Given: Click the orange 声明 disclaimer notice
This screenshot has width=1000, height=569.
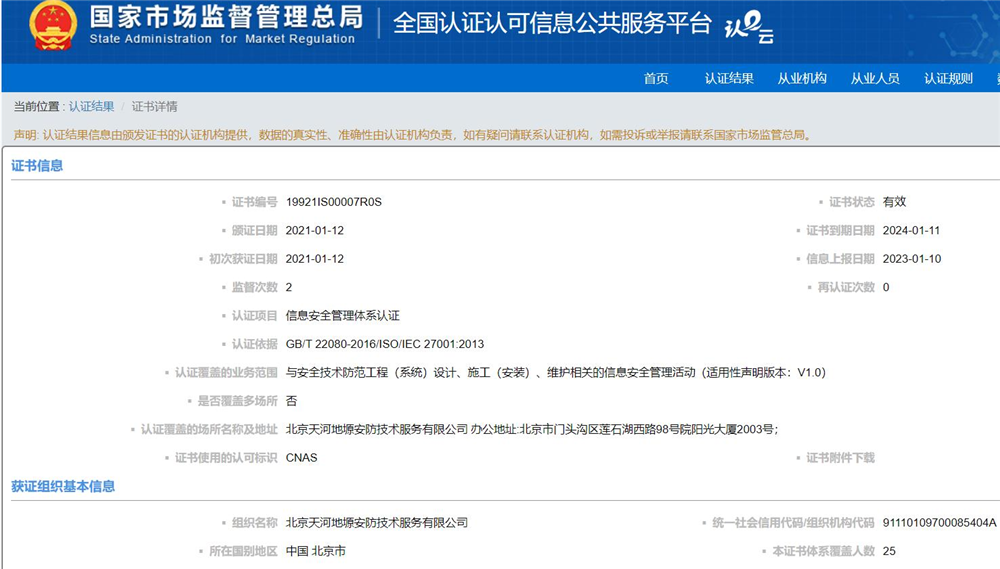Looking at the screenshot, I should [413, 135].
